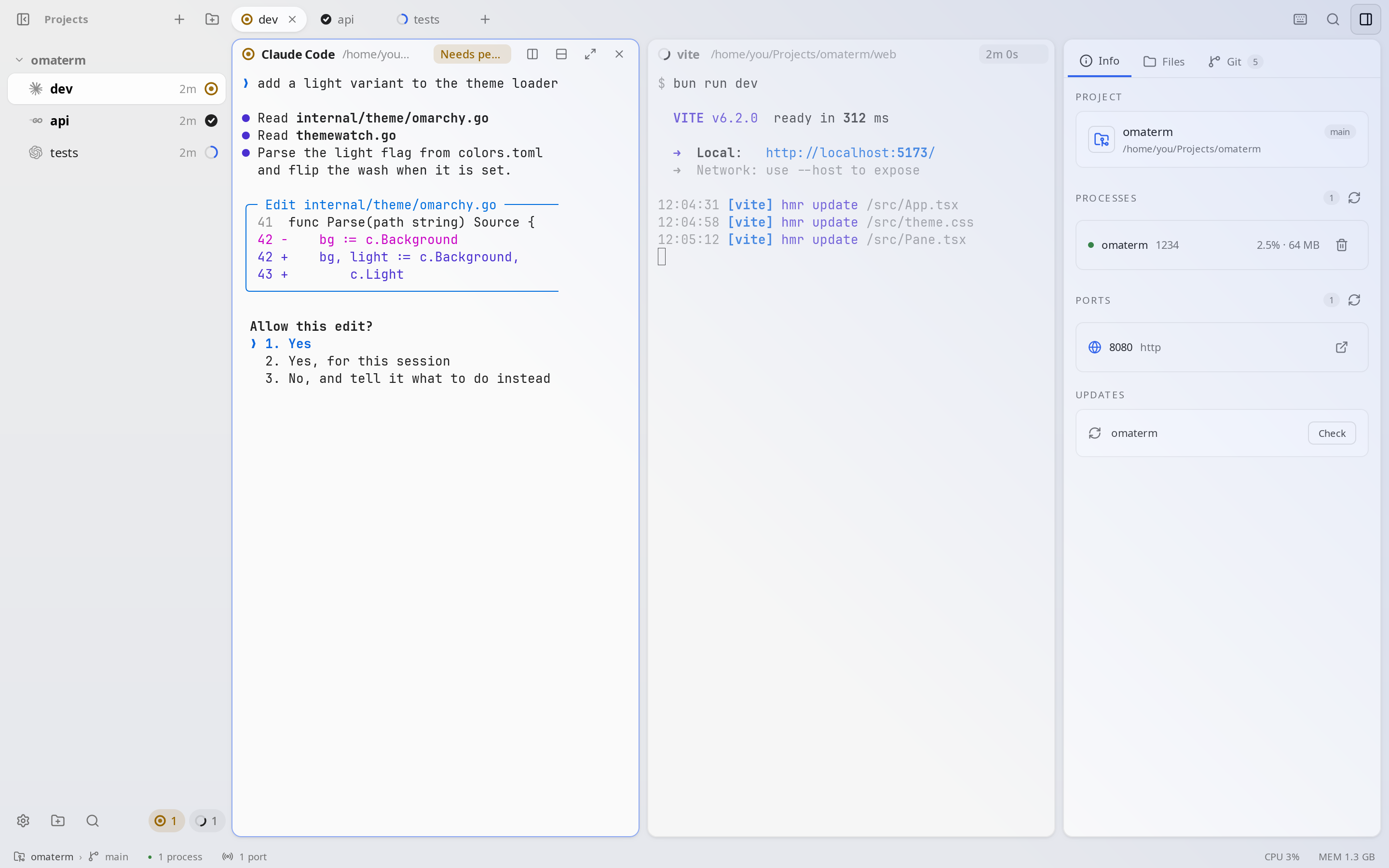Viewport: 1389px width, 868px height.
Task: Choose 'No, and tell it what to do instead'
Action: (408, 379)
